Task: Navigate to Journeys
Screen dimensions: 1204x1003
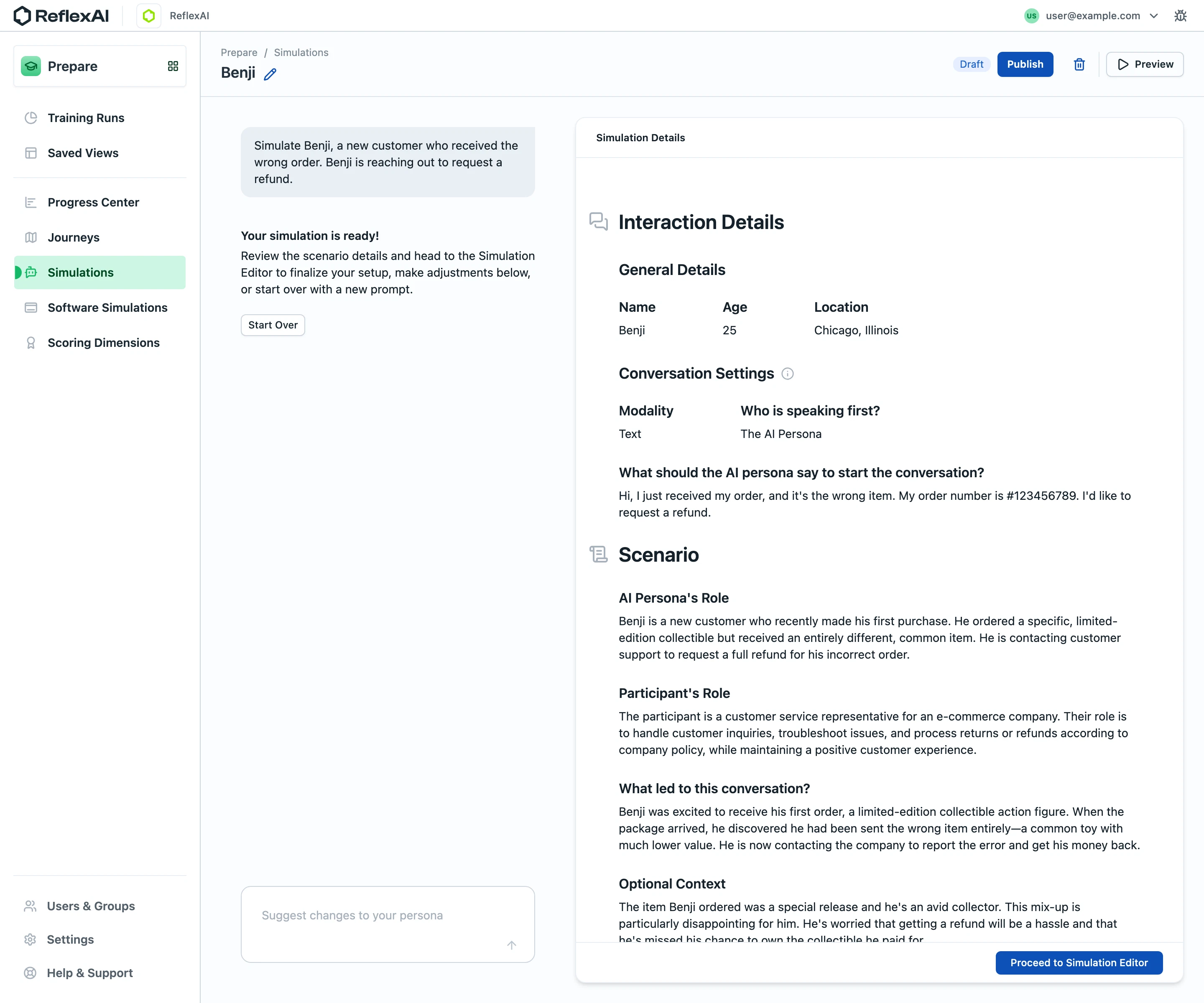Action: (100, 237)
